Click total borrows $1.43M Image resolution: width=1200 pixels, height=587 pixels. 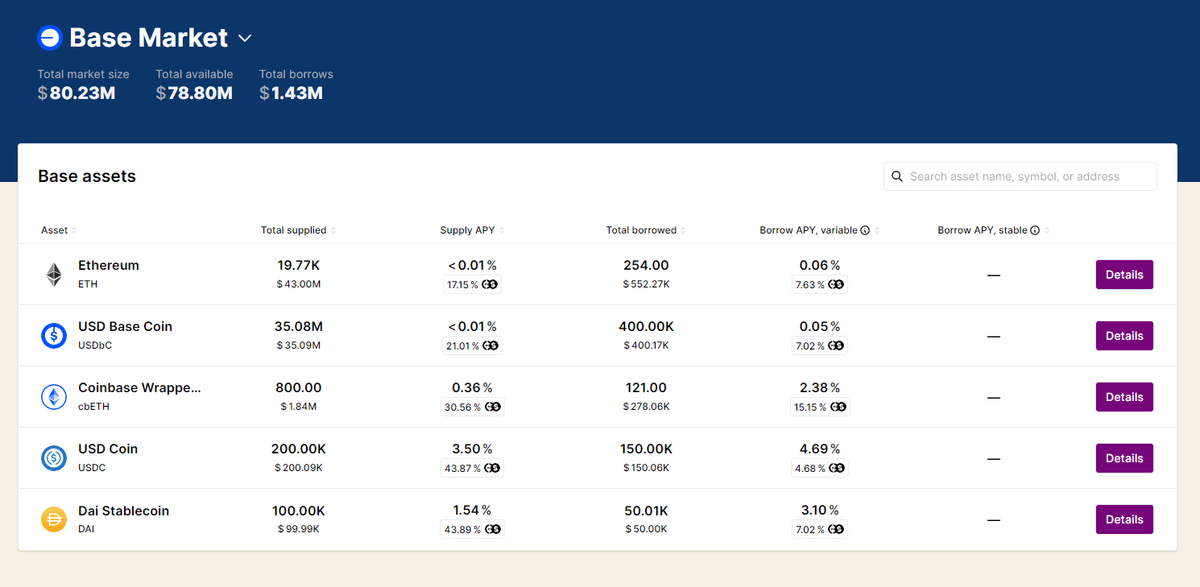(291, 93)
